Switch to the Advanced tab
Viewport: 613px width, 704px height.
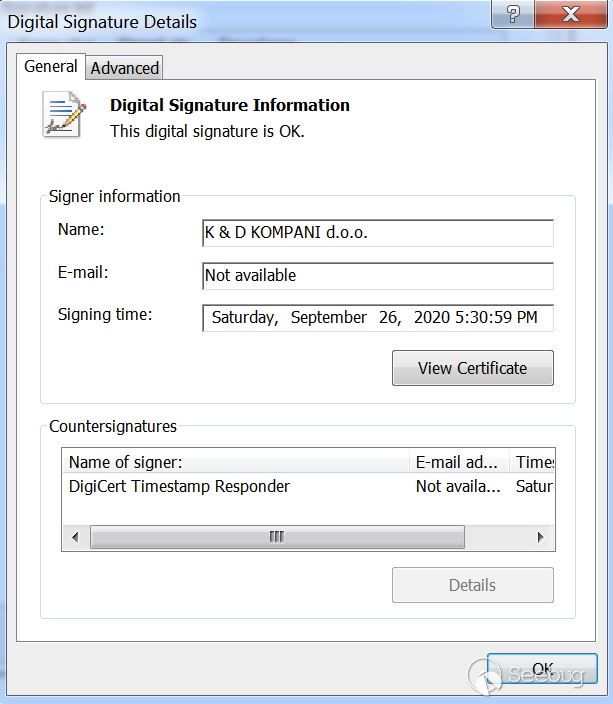pos(125,68)
